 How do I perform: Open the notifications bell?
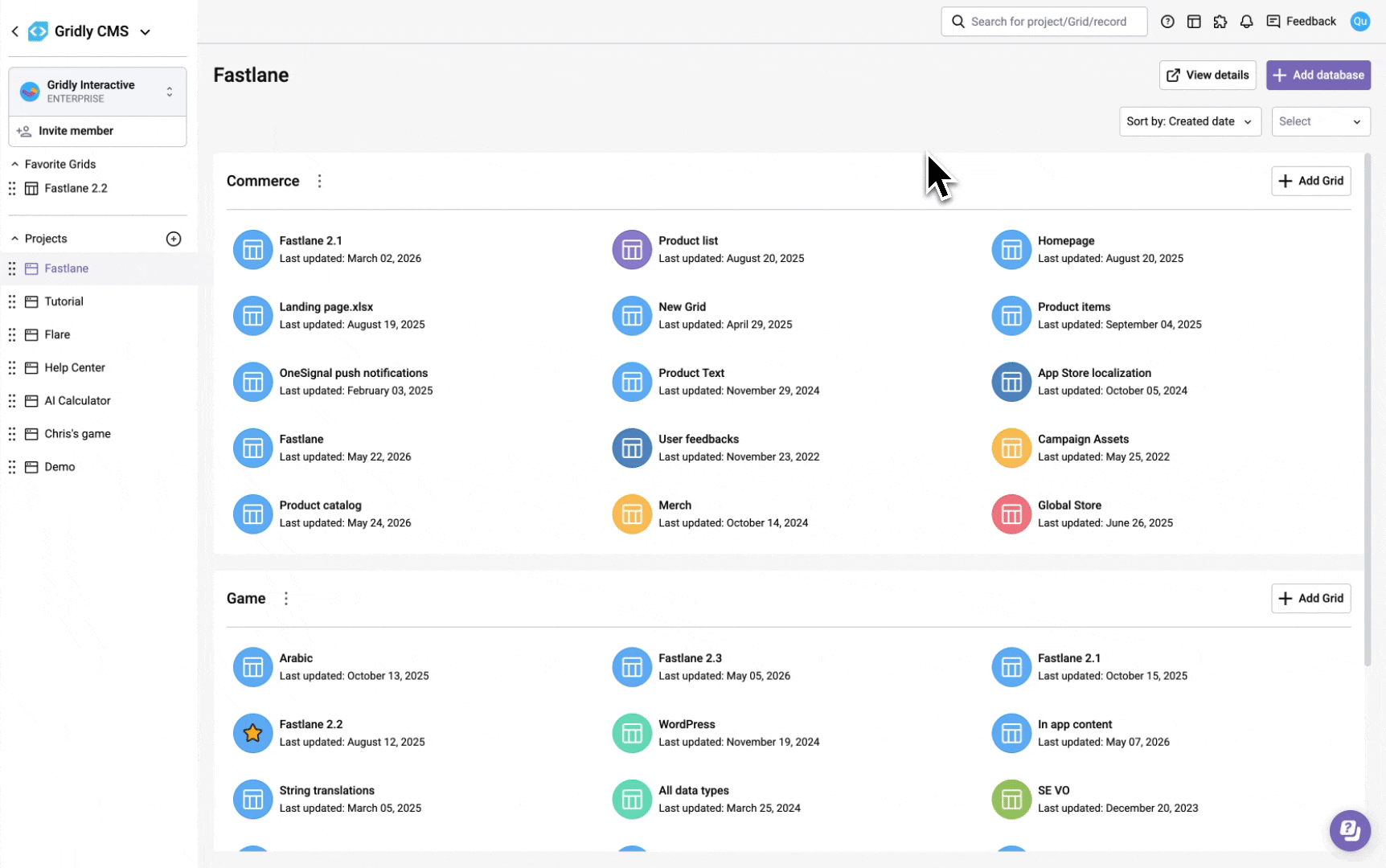click(1246, 22)
